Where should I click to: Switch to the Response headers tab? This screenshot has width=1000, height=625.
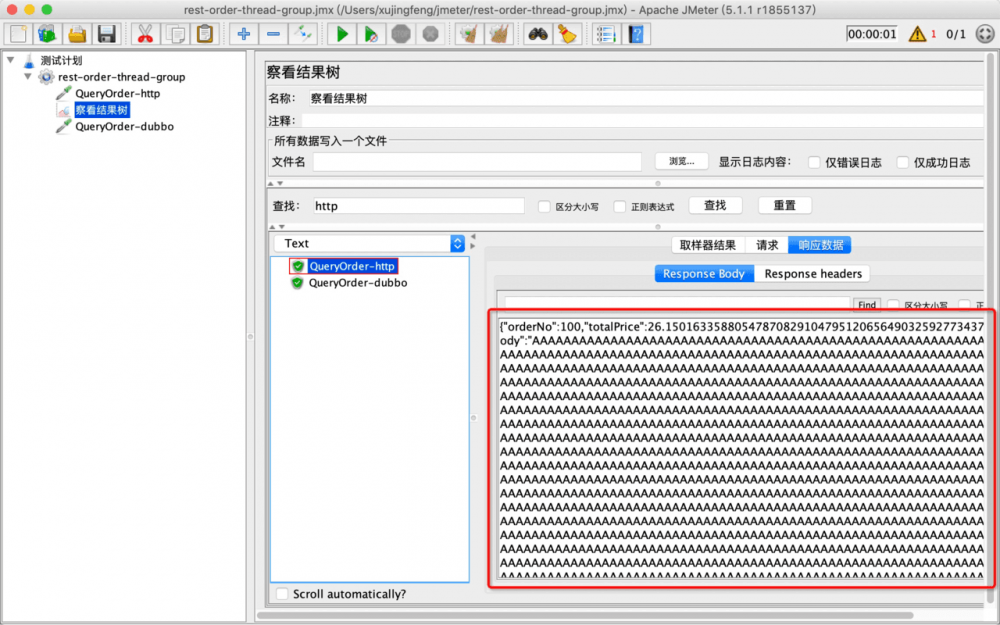pyautogui.click(x=812, y=273)
